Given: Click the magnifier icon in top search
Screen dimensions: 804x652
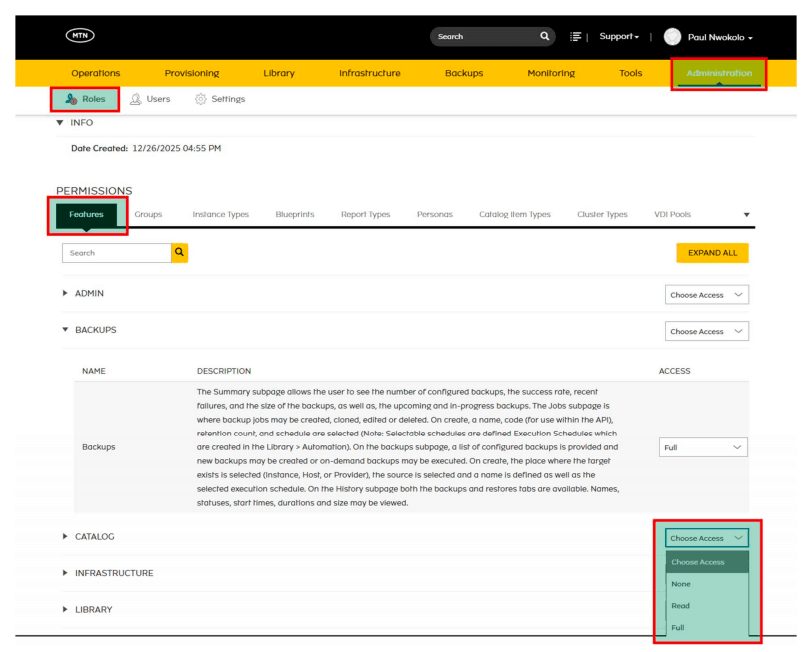Looking at the screenshot, I should pyautogui.click(x=545, y=36).
